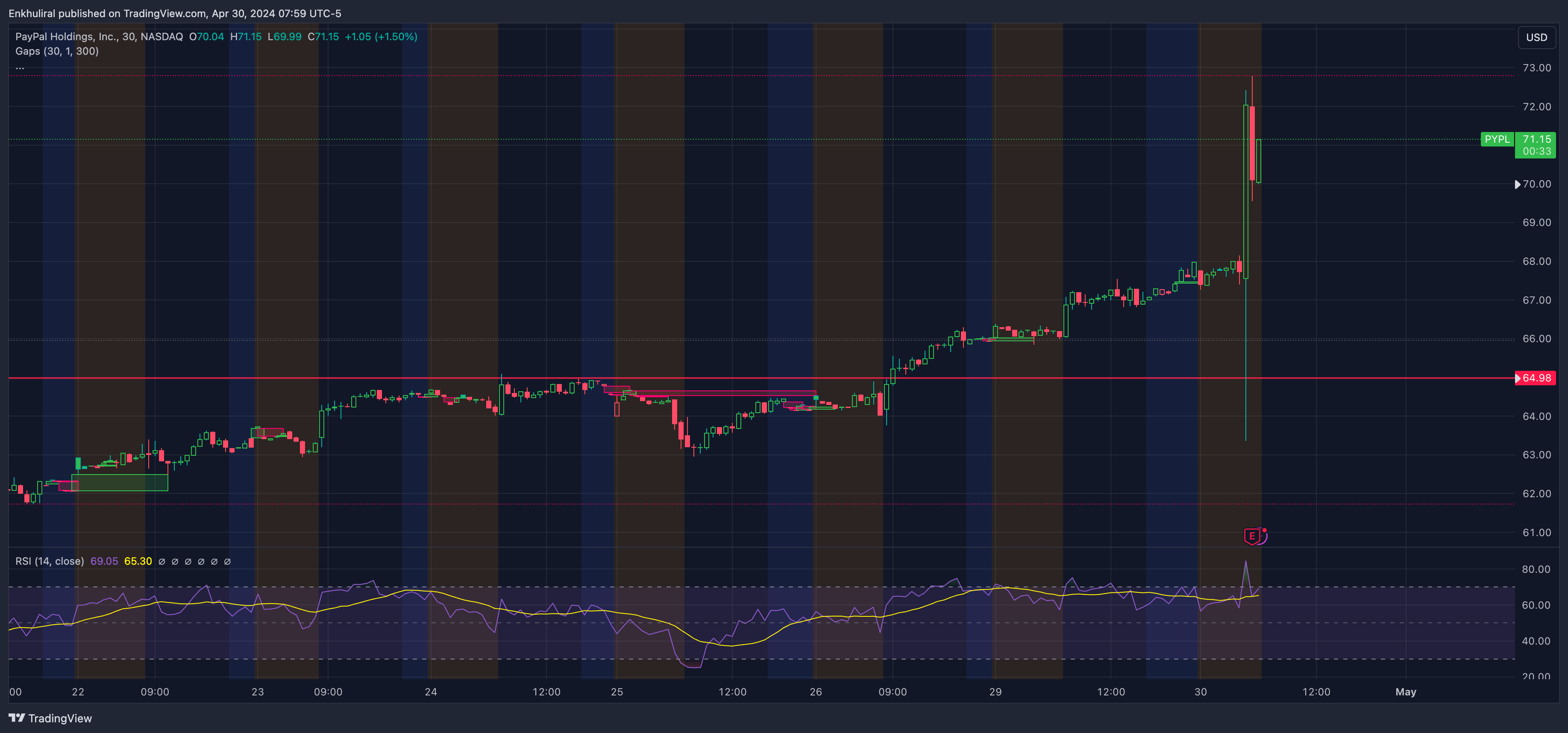This screenshot has width=1568, height=733.
Task: Click the green PYPL ticker tag
Action: [x=1497, y=139]
